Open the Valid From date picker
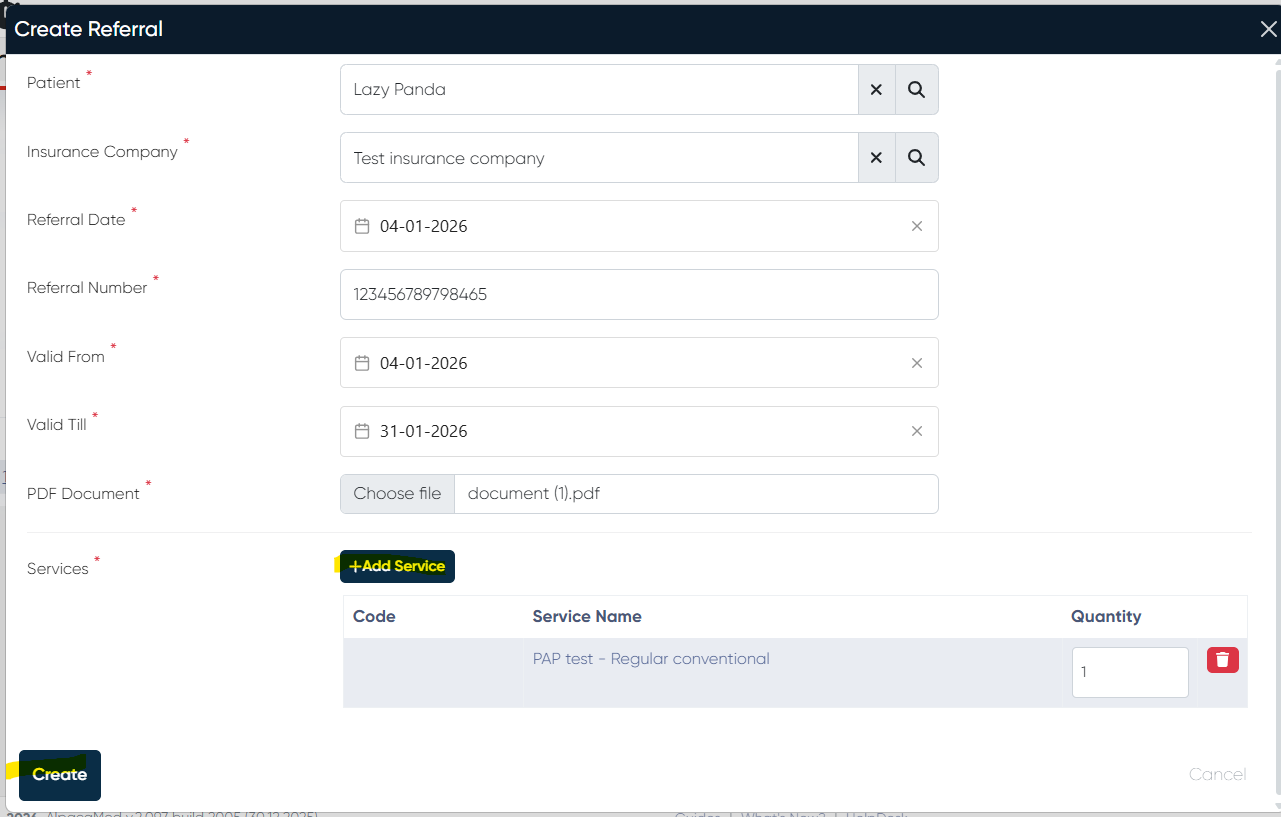This screenshot has height=817, width=1281. pyautogui.click(x=363, y=363)
